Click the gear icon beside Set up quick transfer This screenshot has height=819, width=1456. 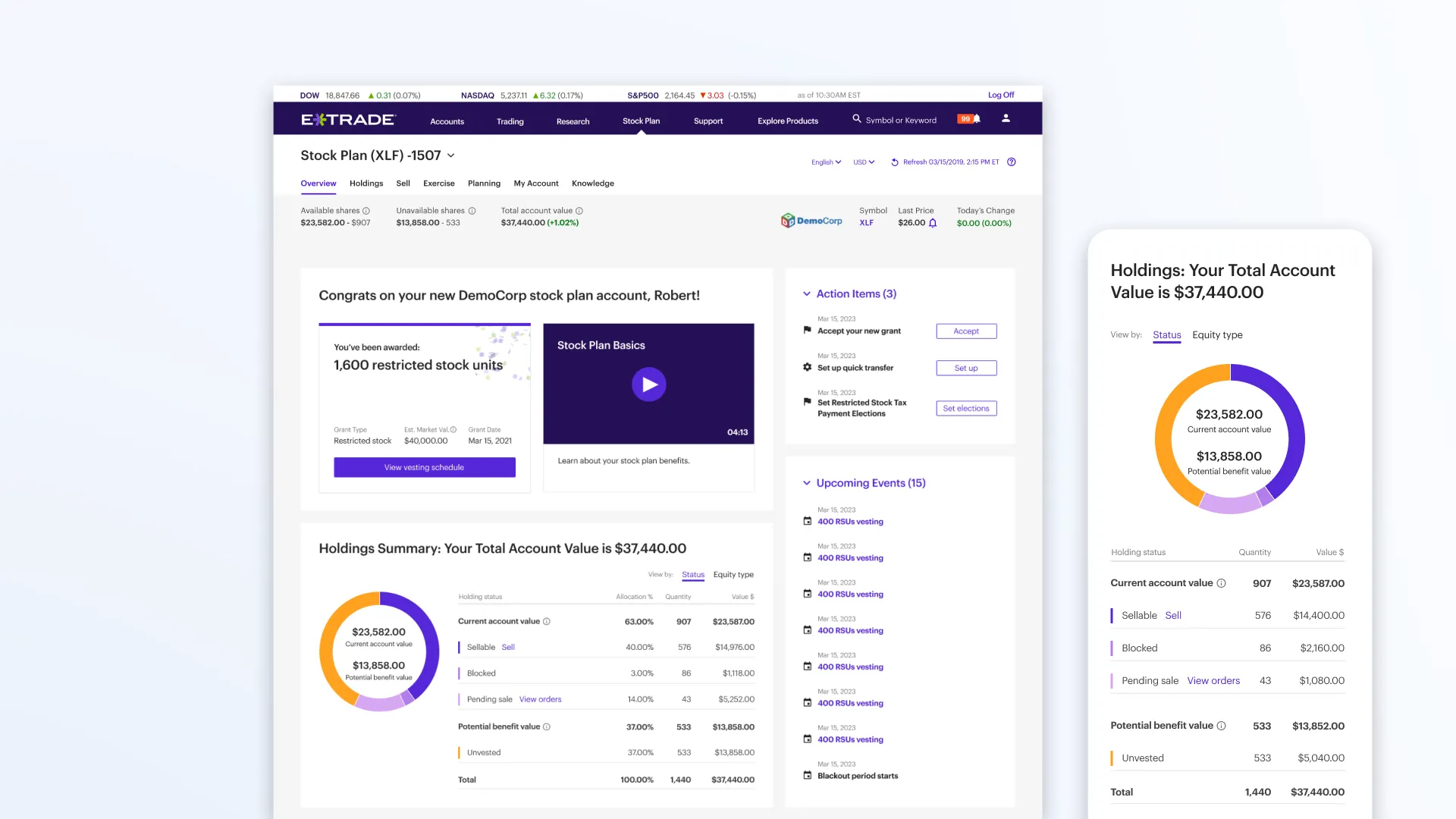806,367
